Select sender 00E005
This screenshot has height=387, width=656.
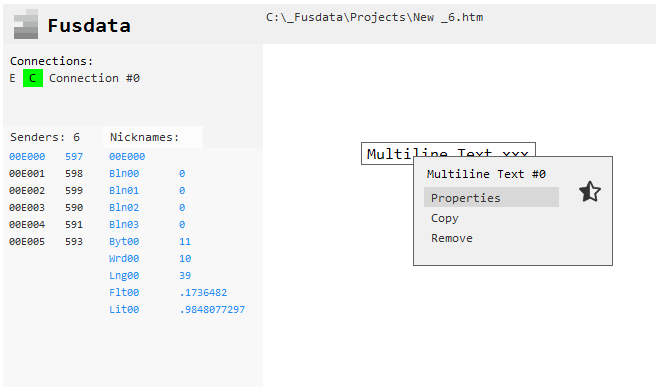(x=27, y=241)
